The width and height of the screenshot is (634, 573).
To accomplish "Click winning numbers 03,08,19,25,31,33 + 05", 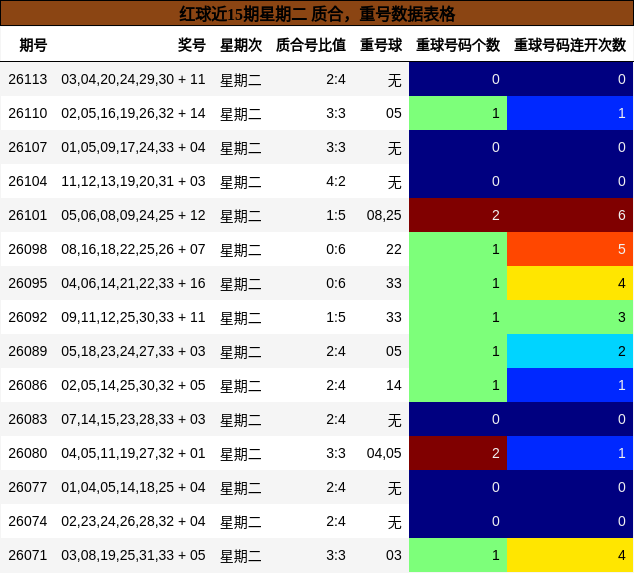I will [x=133, y=555].
